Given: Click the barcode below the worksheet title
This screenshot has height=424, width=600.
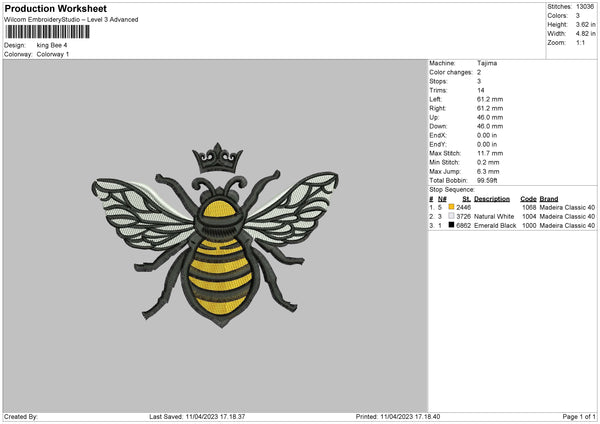Looking at the screenshot, I should [x=48, y=32].
